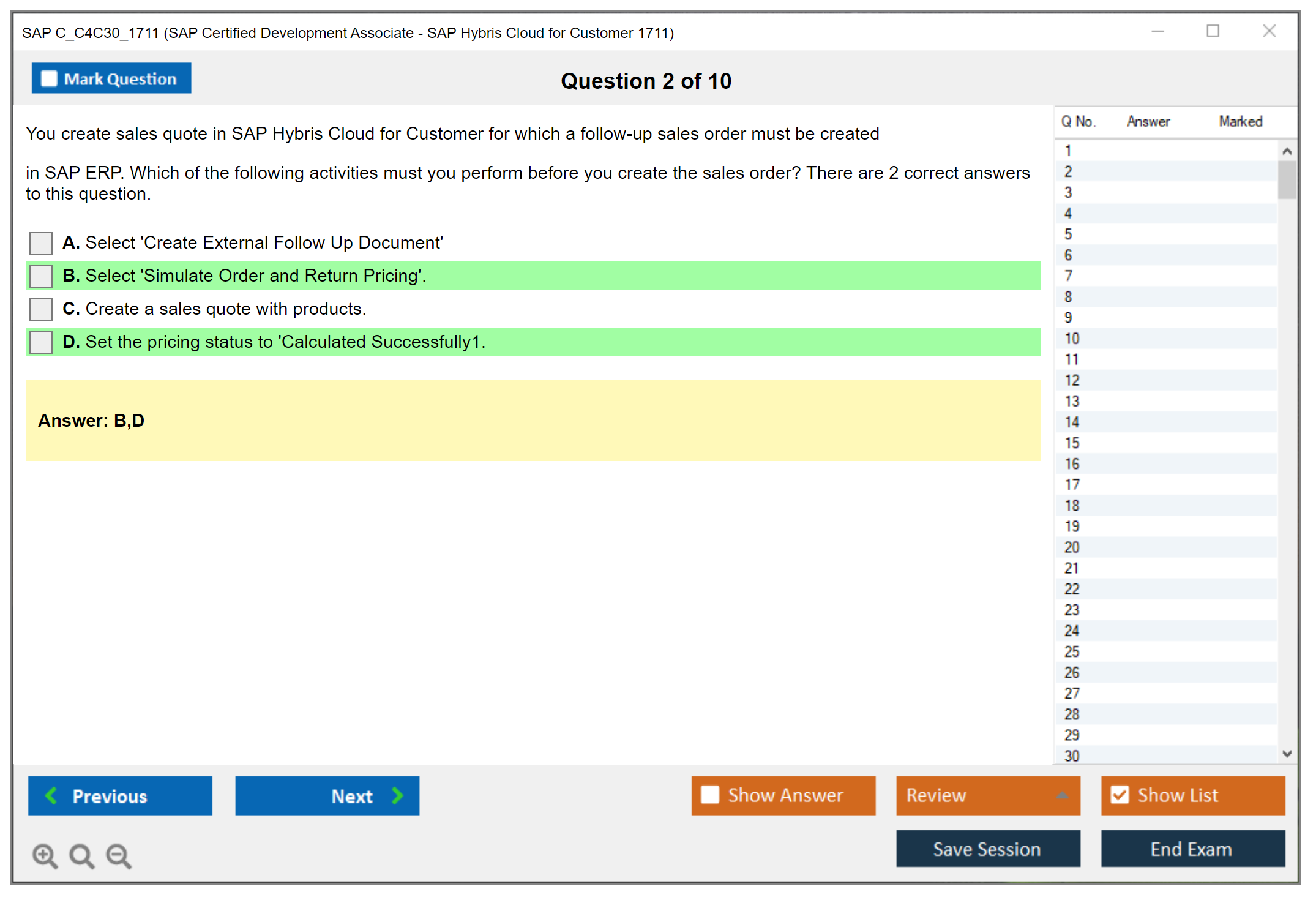This screenshot has height=900, width=1316.
Task: Click the End Exam button
Action: (1192, 849)
